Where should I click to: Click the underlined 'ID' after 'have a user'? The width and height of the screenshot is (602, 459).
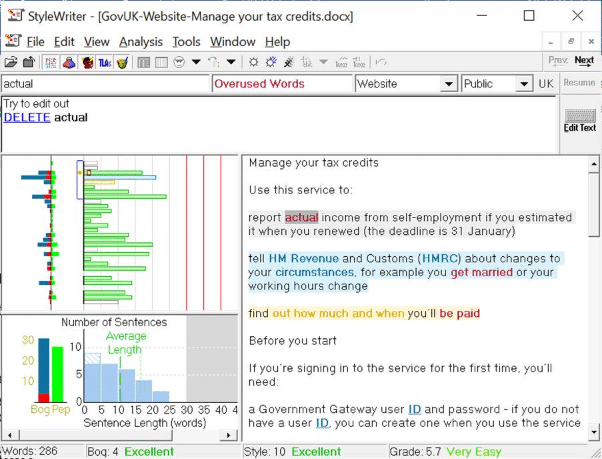[322, 423]
